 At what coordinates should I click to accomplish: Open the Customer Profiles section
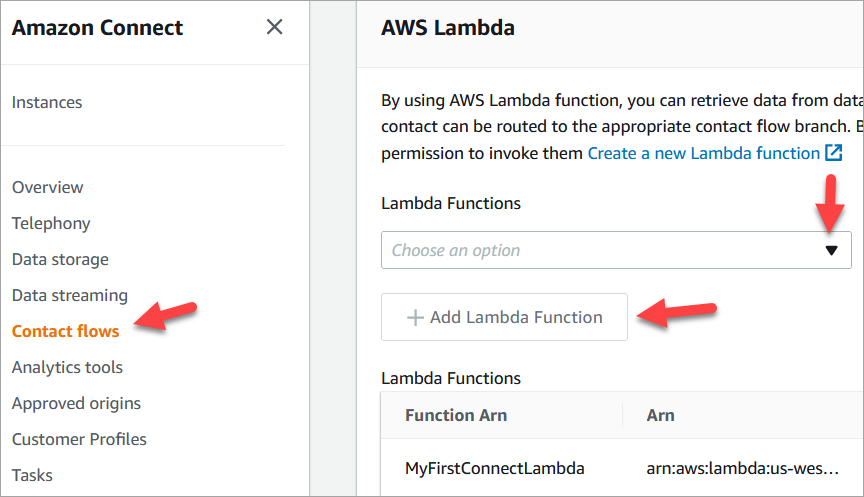pyautogui.click(x=79, y=439)
